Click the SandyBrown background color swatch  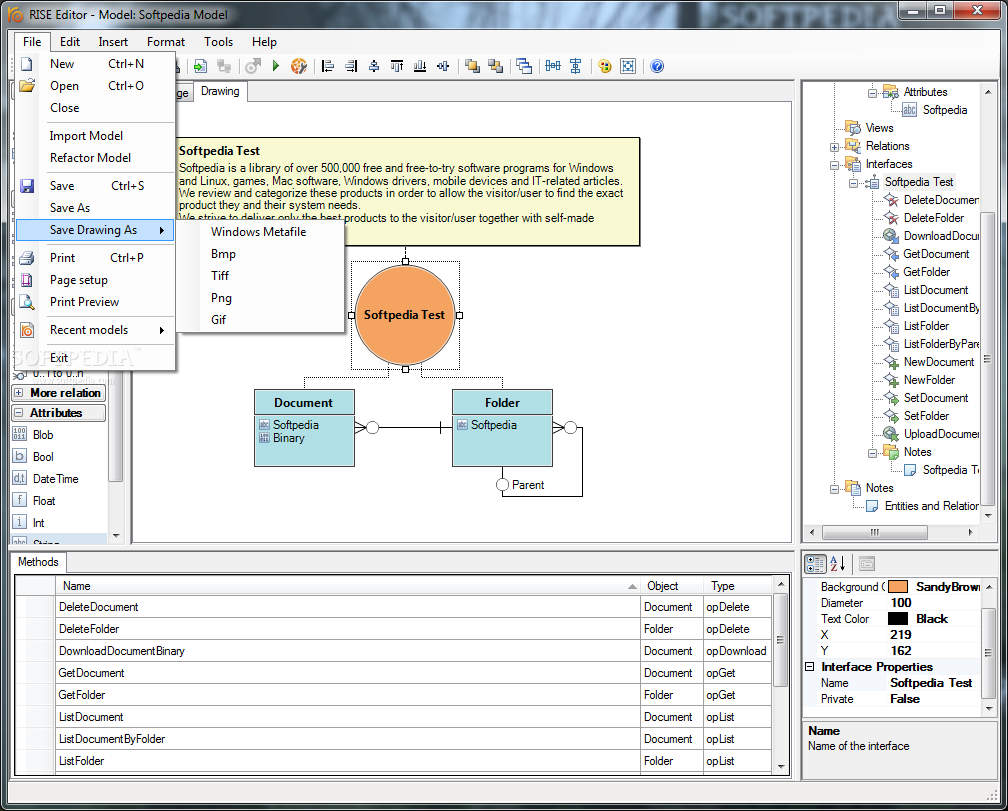(x=897, y=587)
